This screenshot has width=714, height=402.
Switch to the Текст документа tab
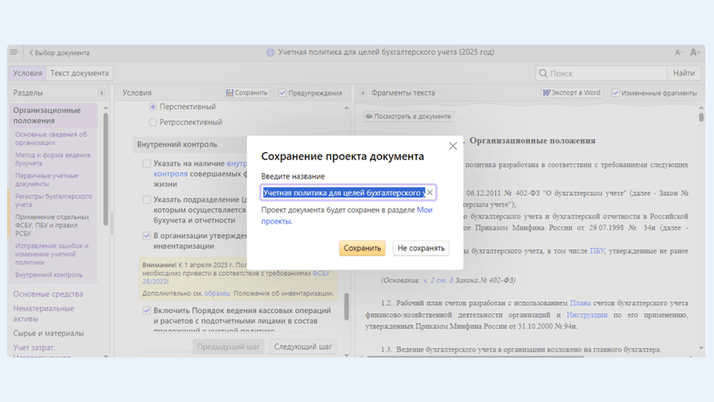pos(79,73)
